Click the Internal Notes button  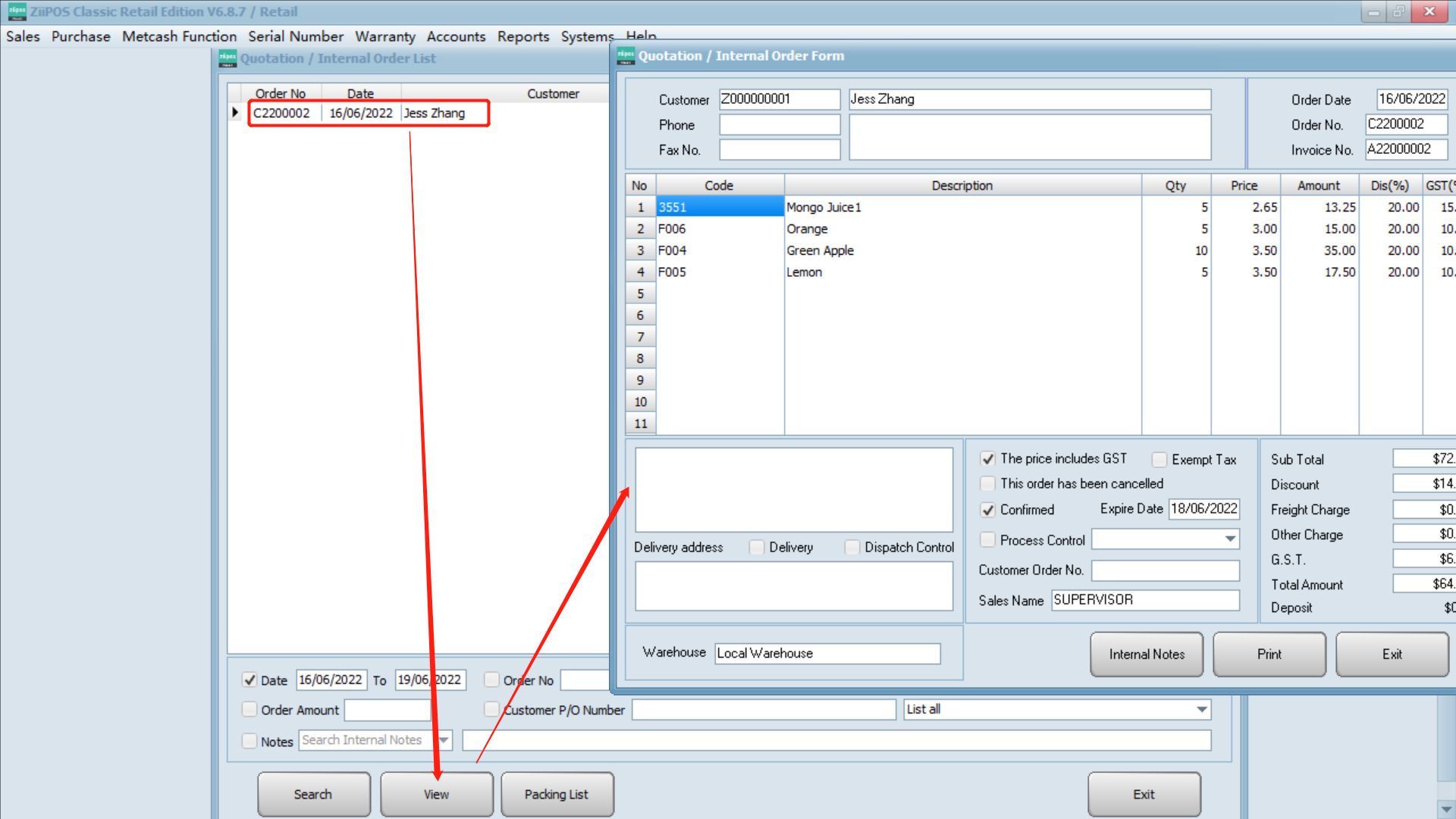point(1147,654)
